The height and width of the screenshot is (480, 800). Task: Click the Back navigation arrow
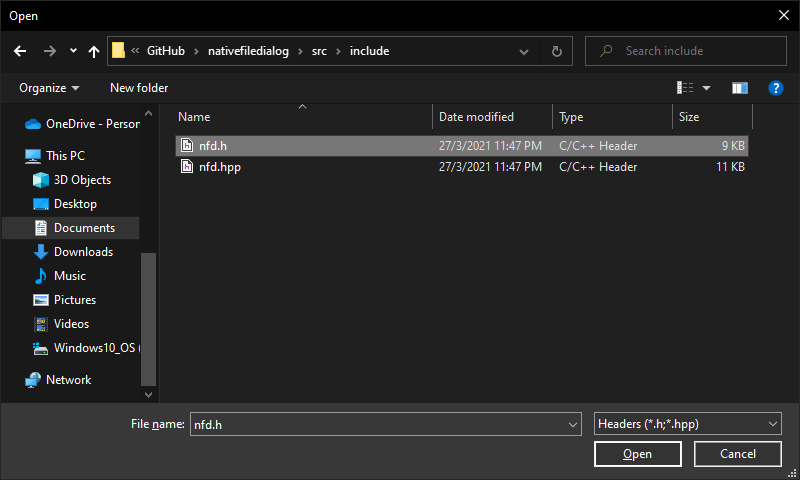click(x=21, y=51)
